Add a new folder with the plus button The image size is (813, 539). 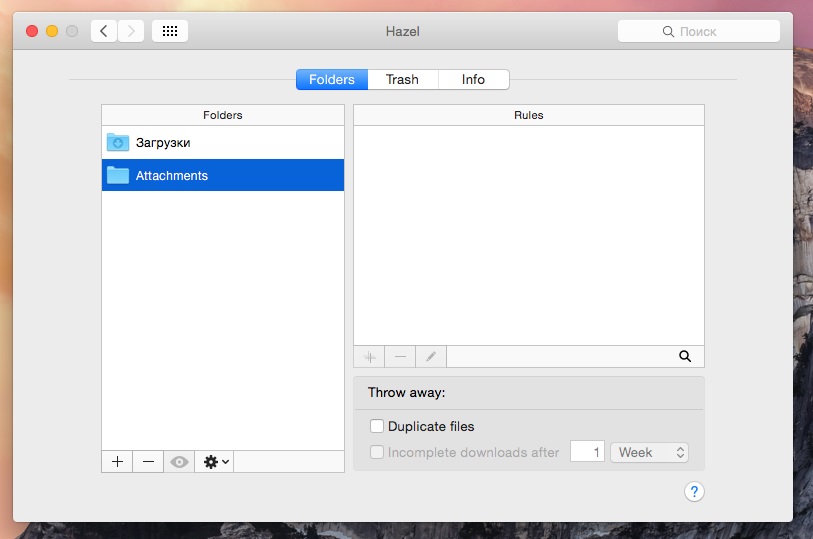click(x=117, y=462)
